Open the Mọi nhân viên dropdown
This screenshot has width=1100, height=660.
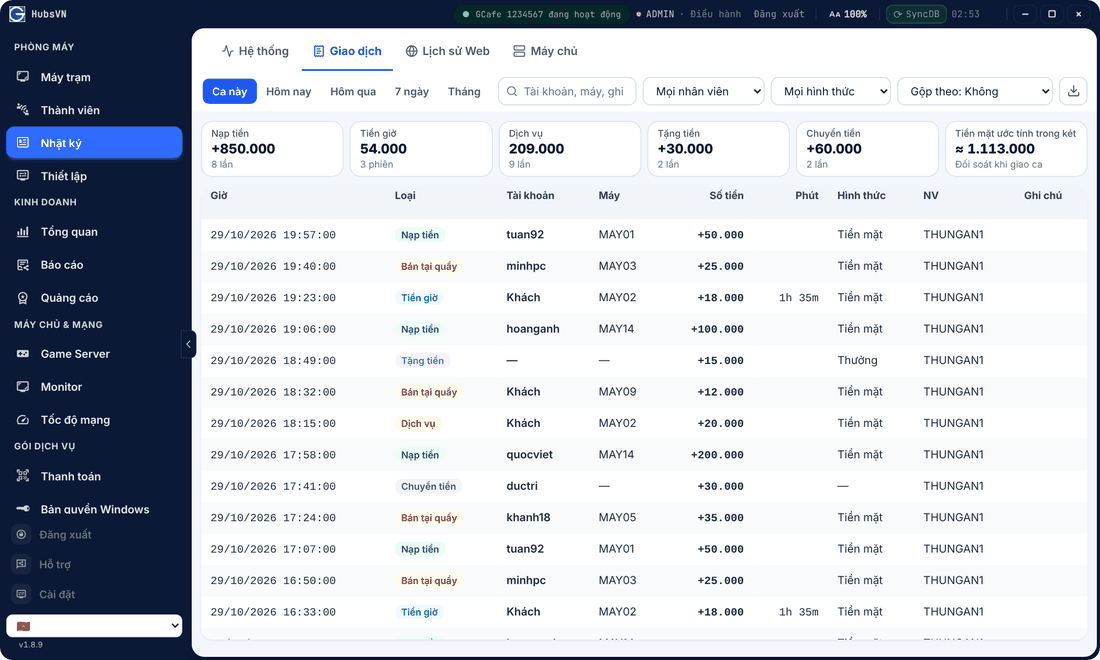[x=704, y=91]
